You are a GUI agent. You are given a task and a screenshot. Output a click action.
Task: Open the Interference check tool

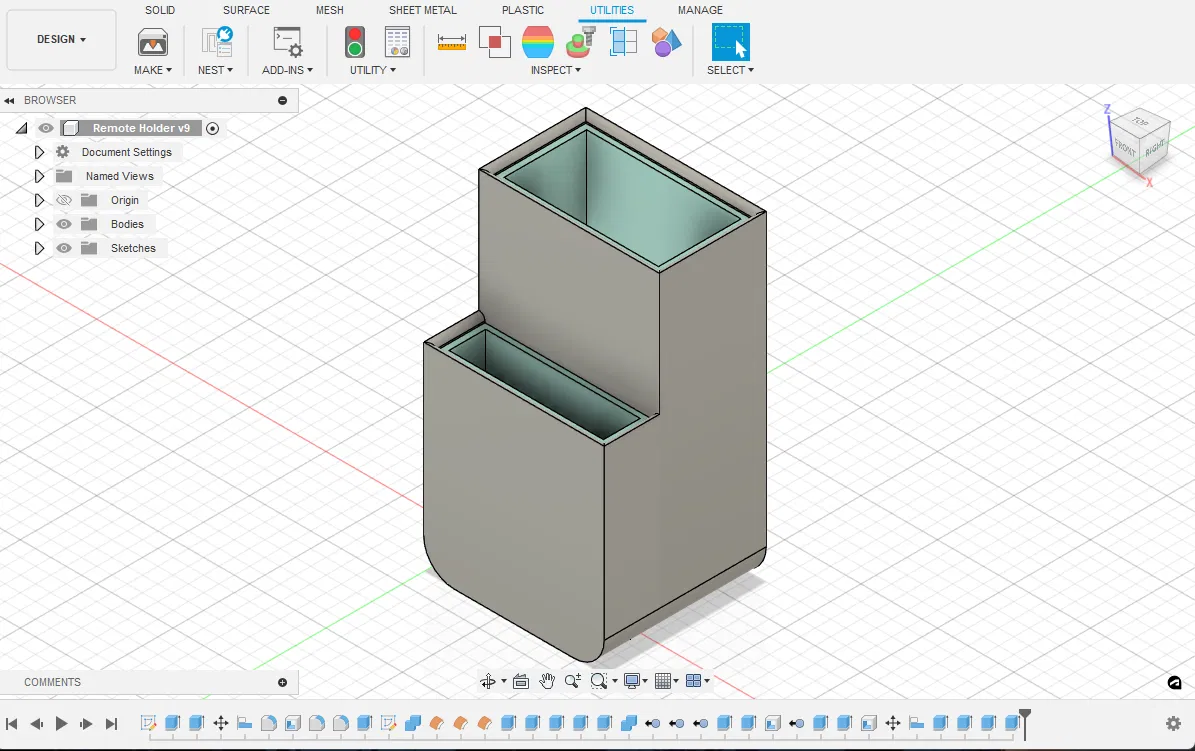coord(494,42)
